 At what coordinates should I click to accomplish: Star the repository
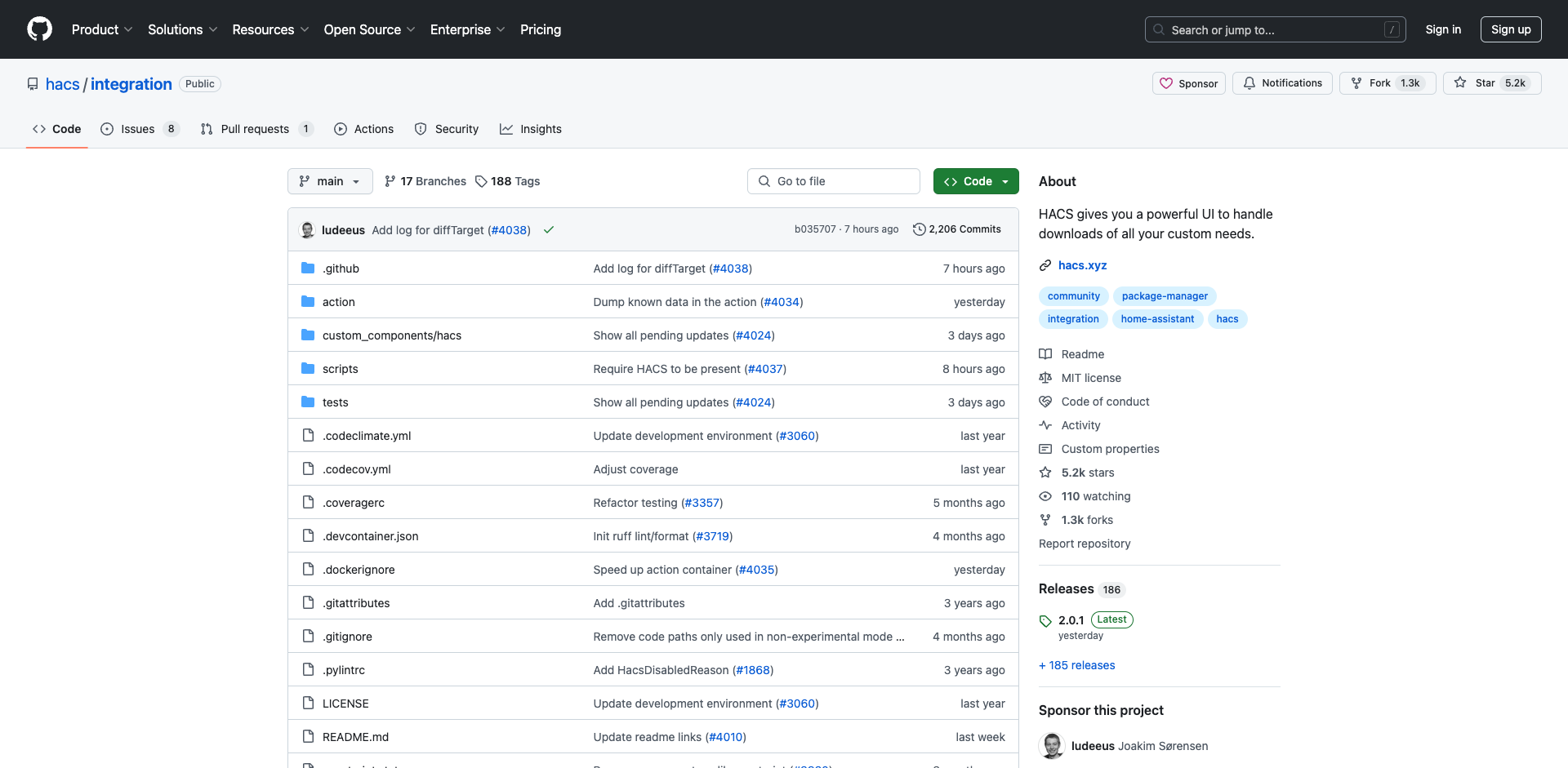(1492, 83)
